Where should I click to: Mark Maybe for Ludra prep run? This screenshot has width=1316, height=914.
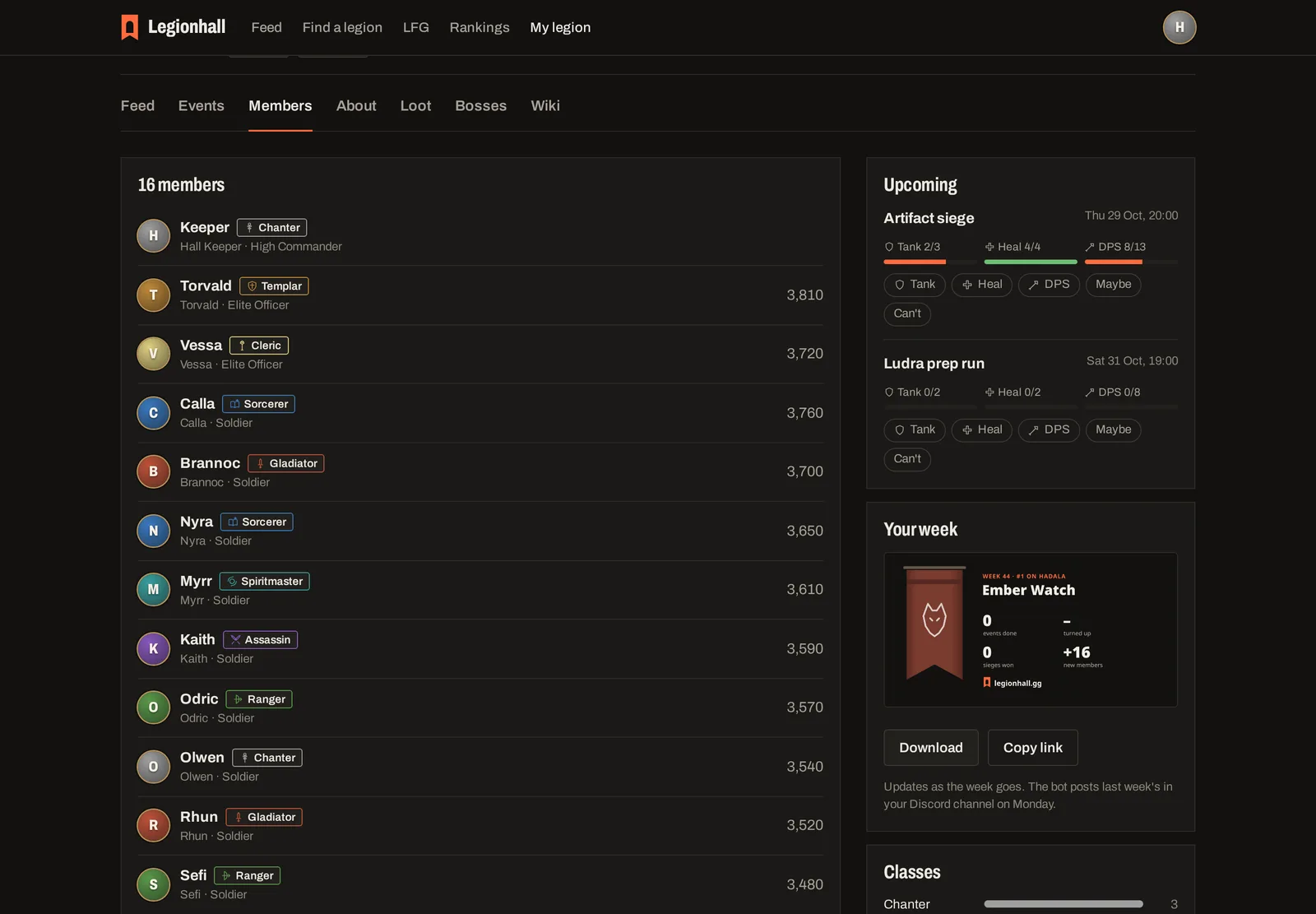1114,430
